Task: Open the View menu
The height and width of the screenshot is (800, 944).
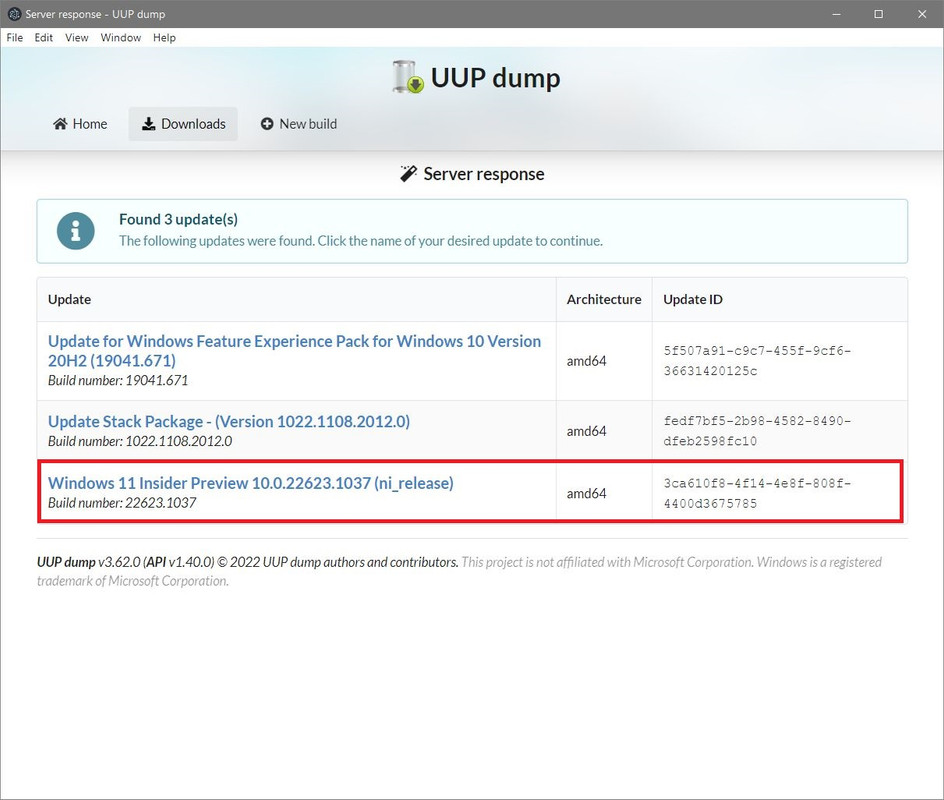Action: 76,37
